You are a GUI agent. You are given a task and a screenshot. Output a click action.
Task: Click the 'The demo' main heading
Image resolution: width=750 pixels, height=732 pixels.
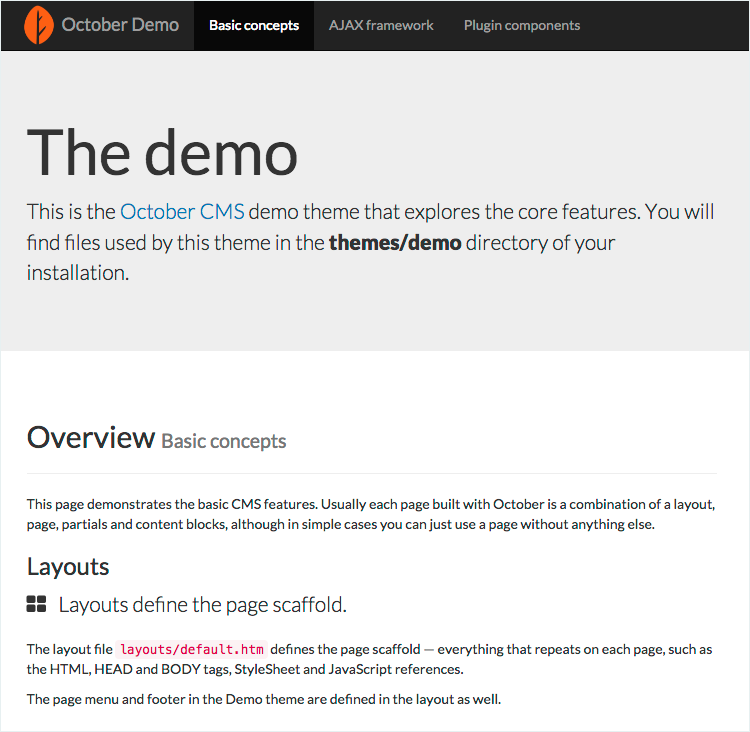pos(163,154)
